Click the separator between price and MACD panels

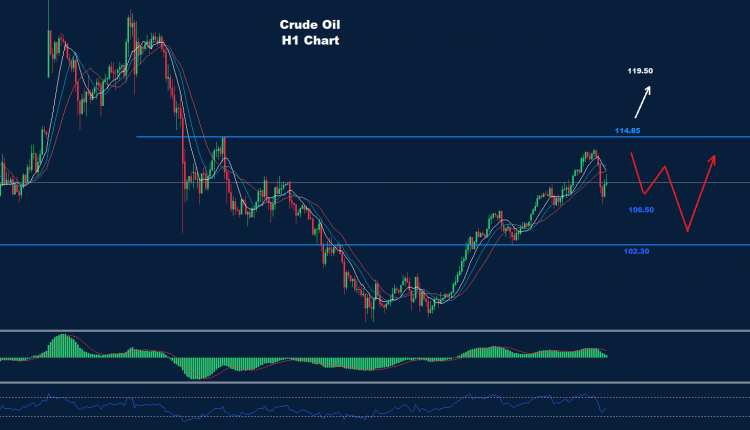pyautogui.click(x=375, y=330)
